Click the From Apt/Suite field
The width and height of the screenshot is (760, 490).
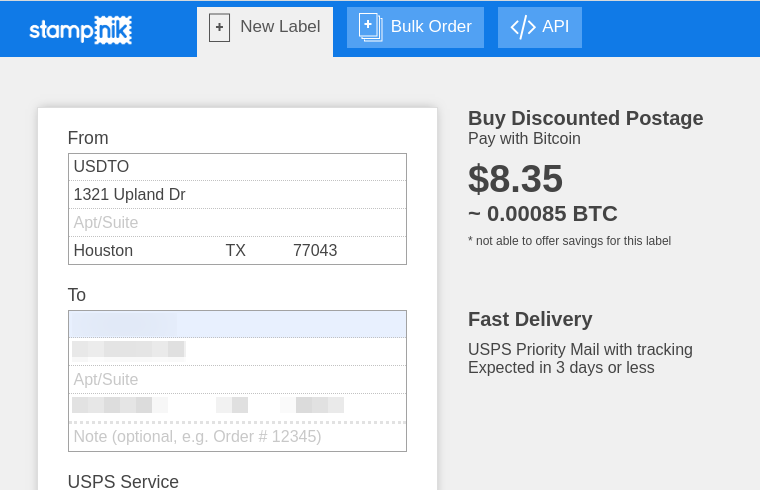(238, 223)
